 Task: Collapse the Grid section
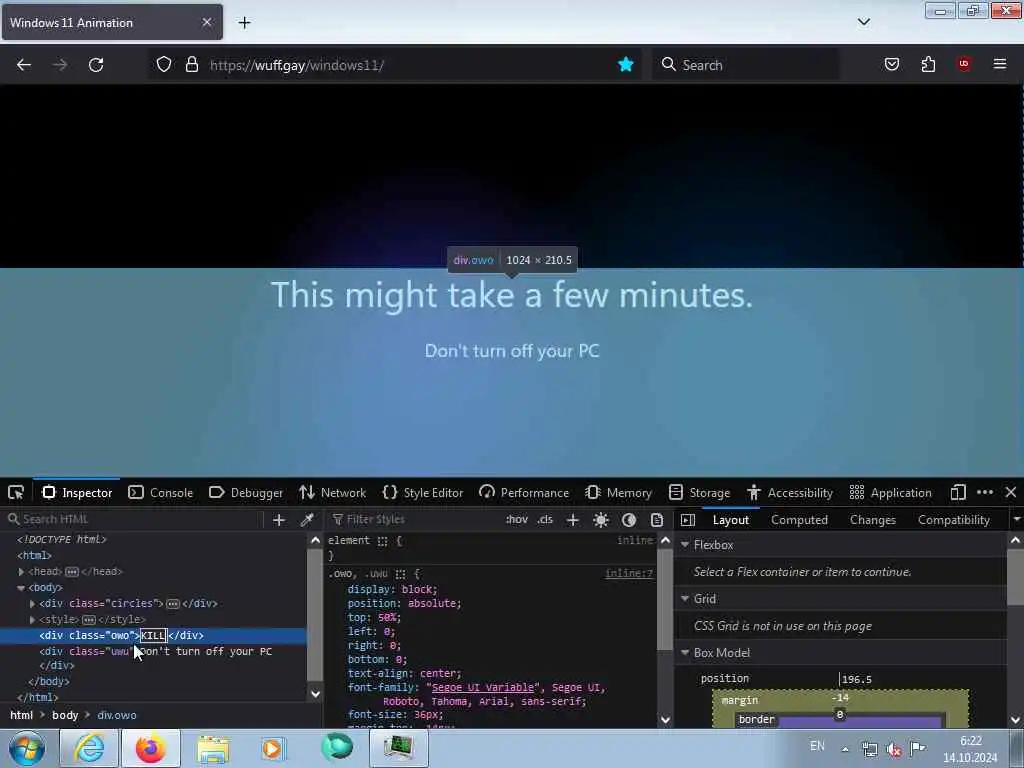click(x=685, y=598)
